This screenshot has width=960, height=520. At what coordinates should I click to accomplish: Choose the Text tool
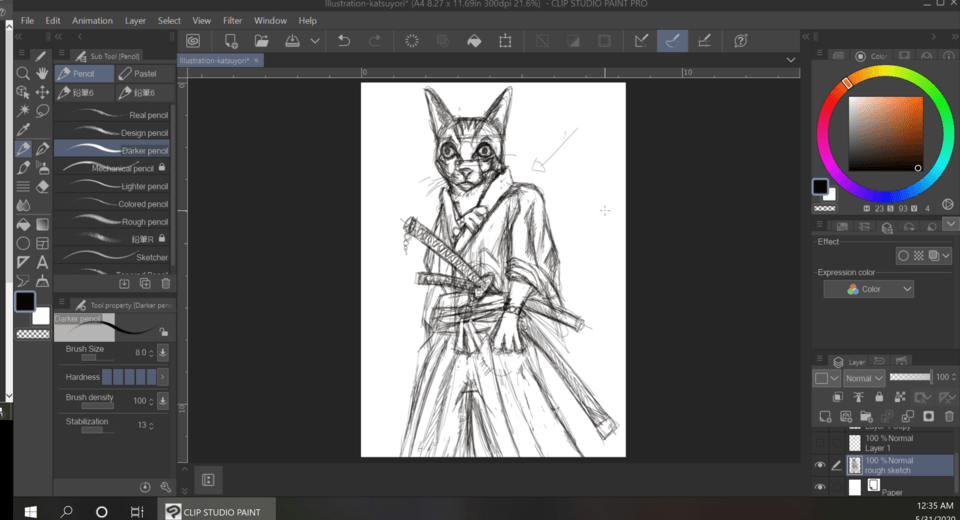click(x=42, y=262)
